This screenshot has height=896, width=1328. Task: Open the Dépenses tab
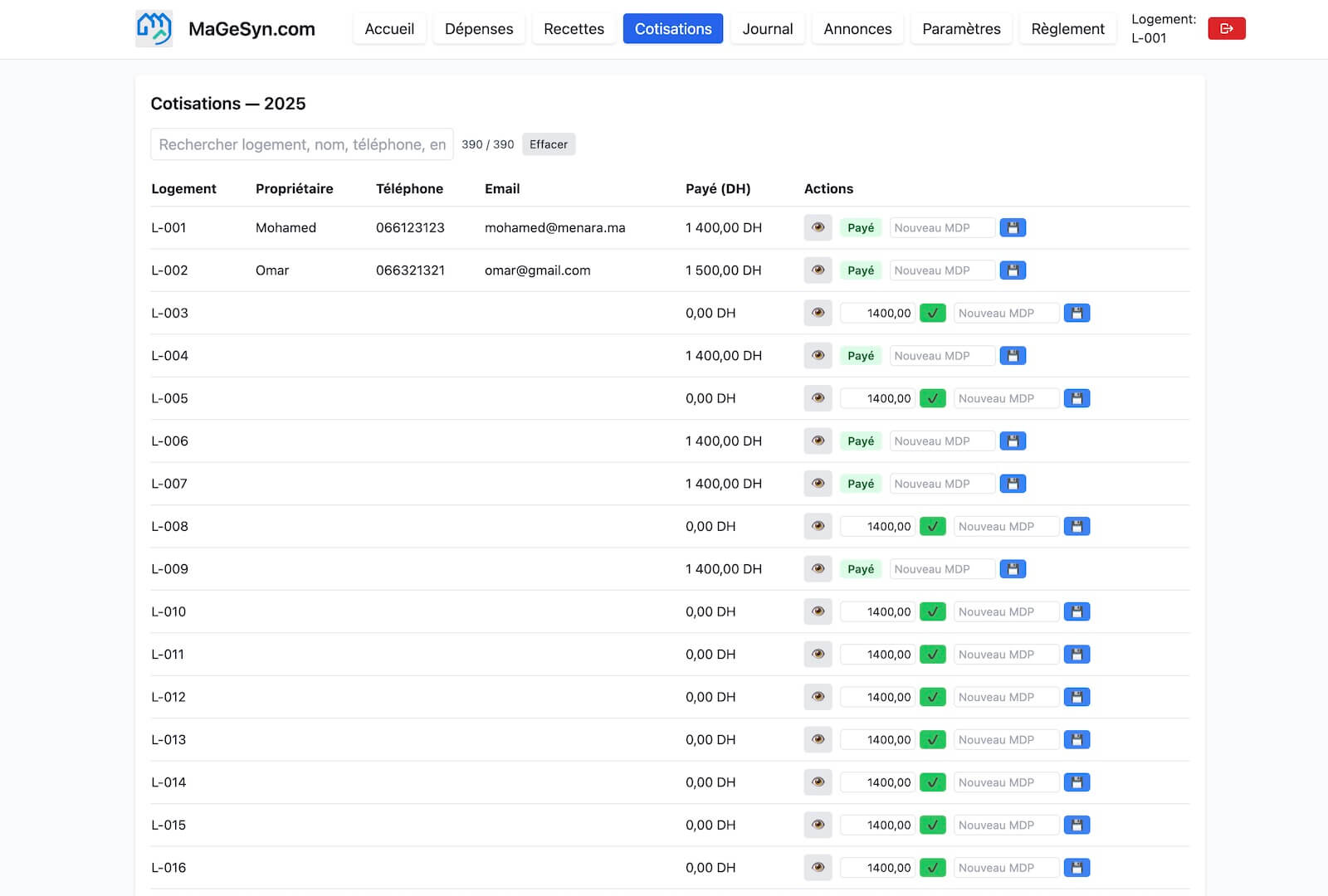pos(479,29)
